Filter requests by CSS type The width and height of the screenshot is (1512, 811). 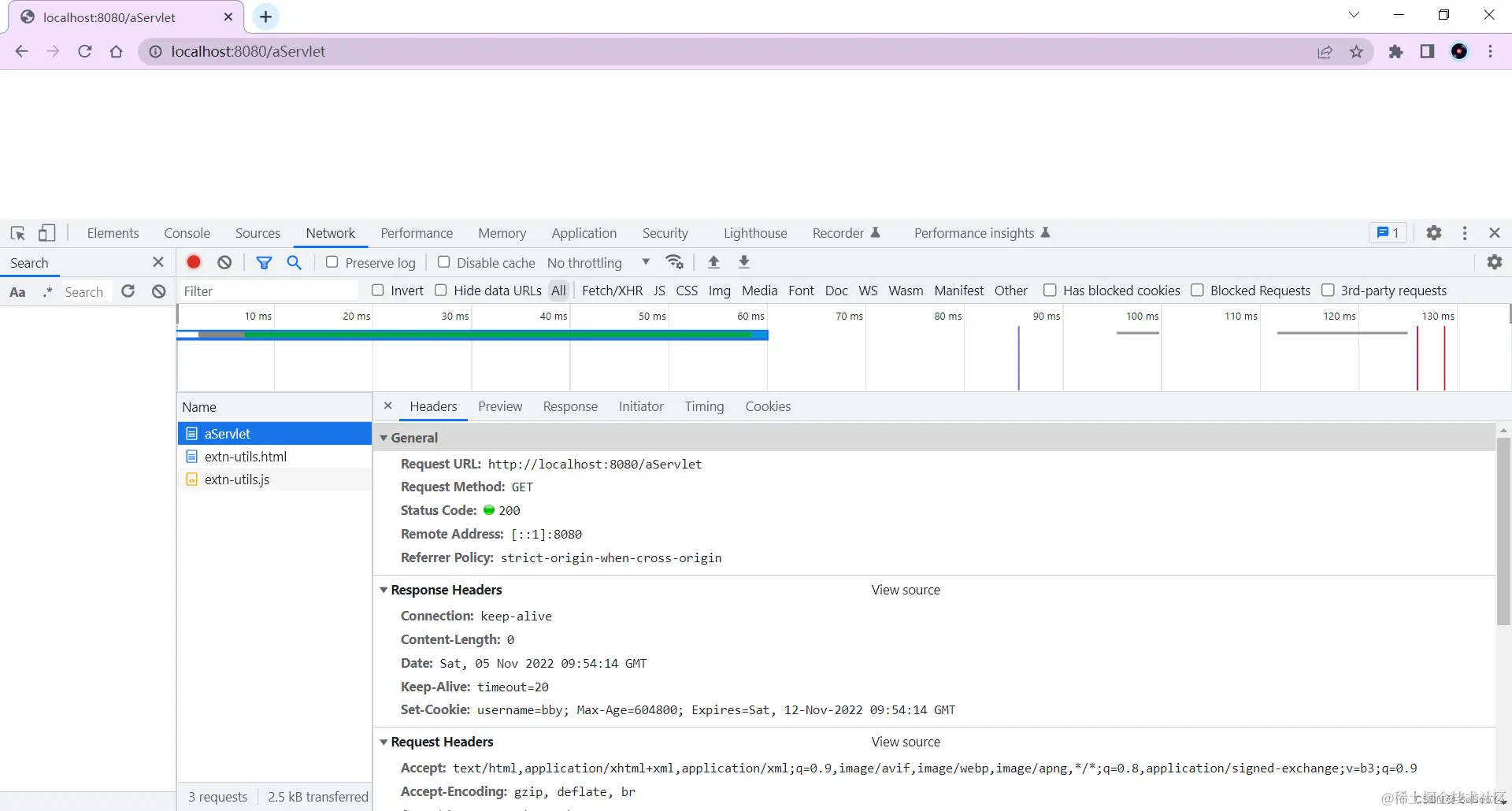pos(687,291)
